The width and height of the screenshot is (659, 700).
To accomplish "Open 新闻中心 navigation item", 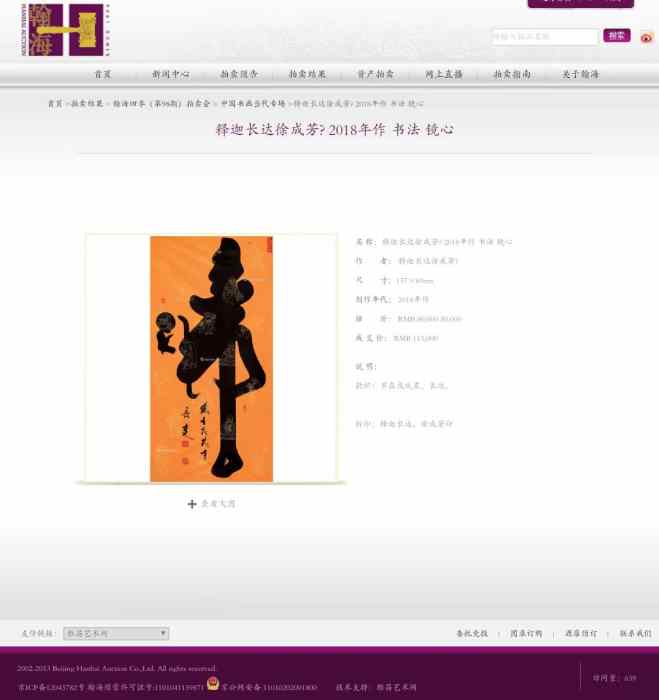I will [171, 74].
